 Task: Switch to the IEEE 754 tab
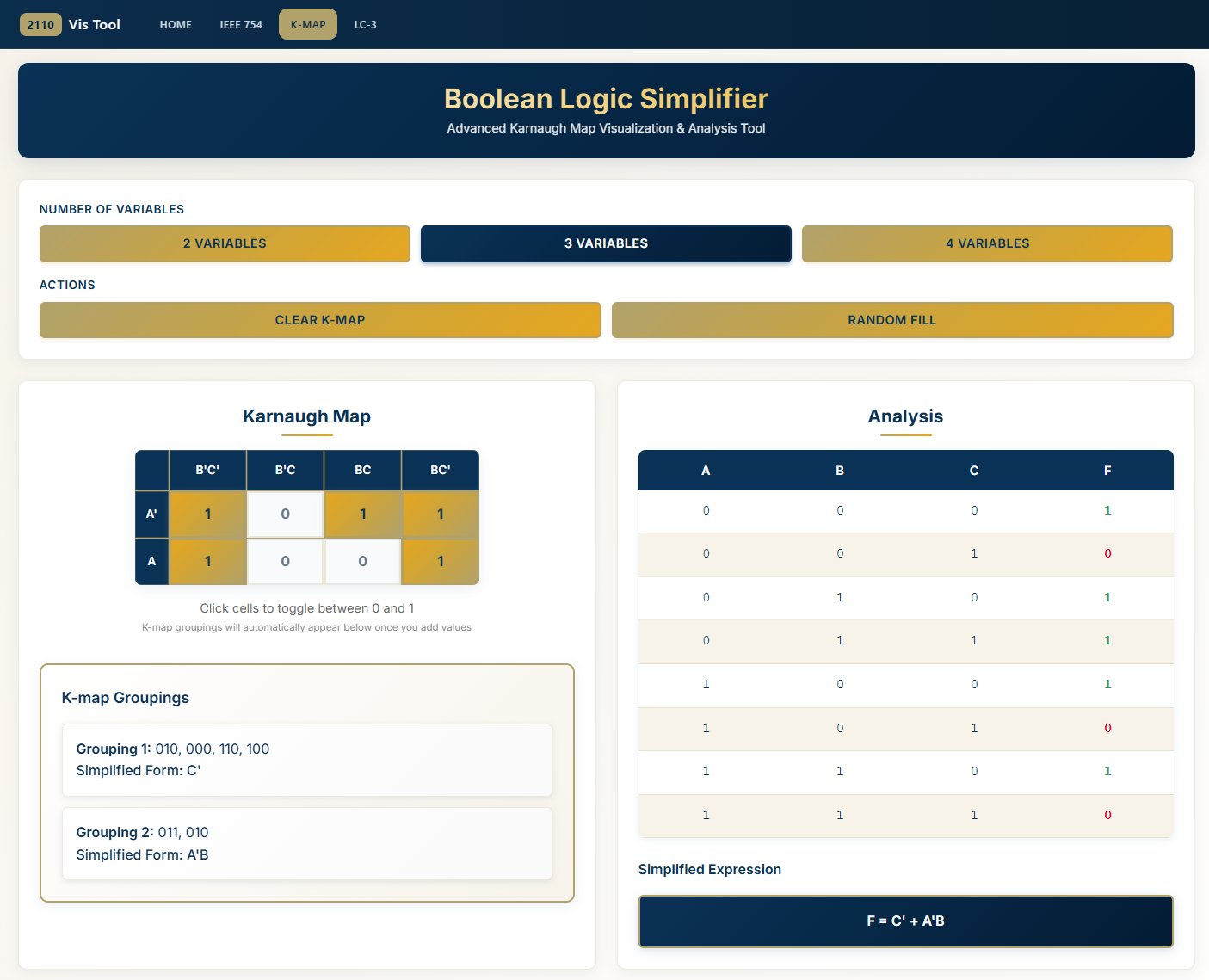[x=241, y=25]
